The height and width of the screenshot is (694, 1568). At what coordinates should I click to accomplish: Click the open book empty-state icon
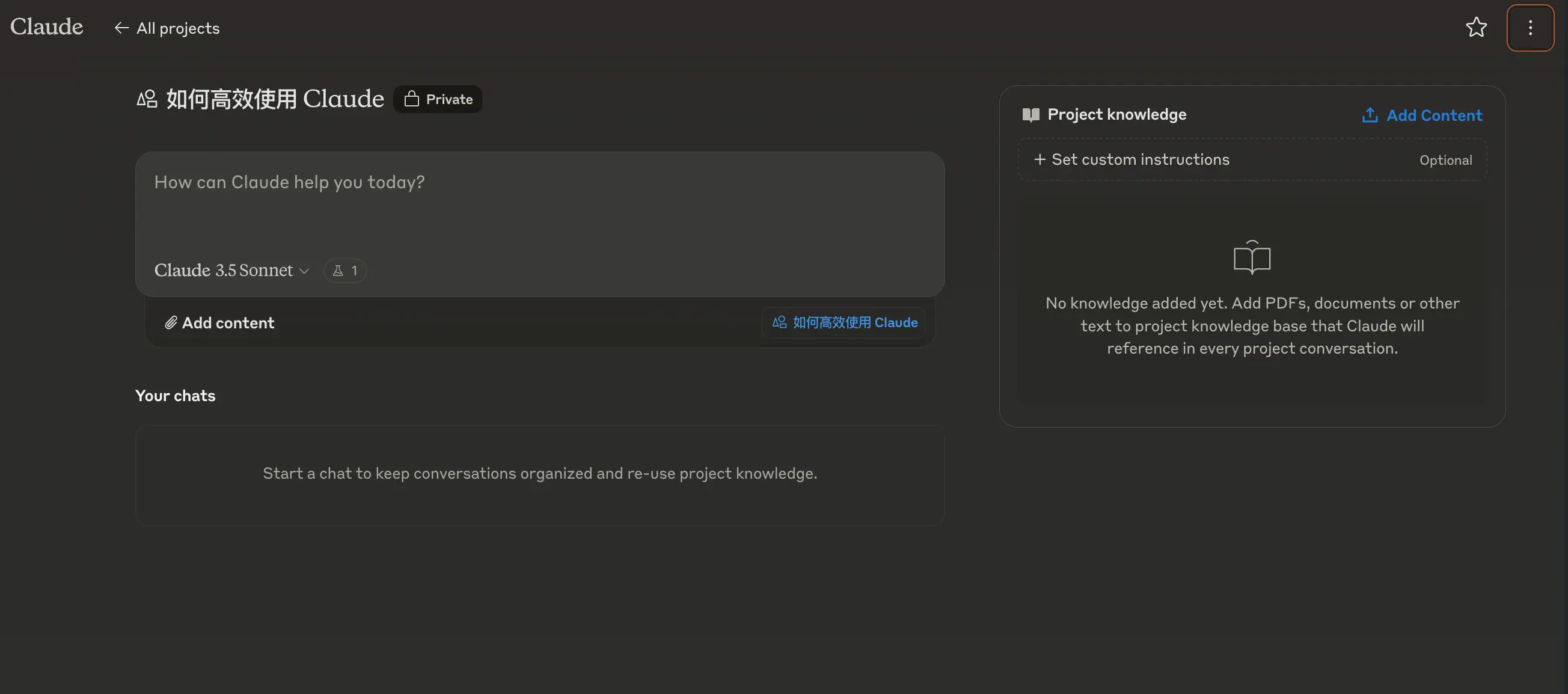tap(1252, 257)
